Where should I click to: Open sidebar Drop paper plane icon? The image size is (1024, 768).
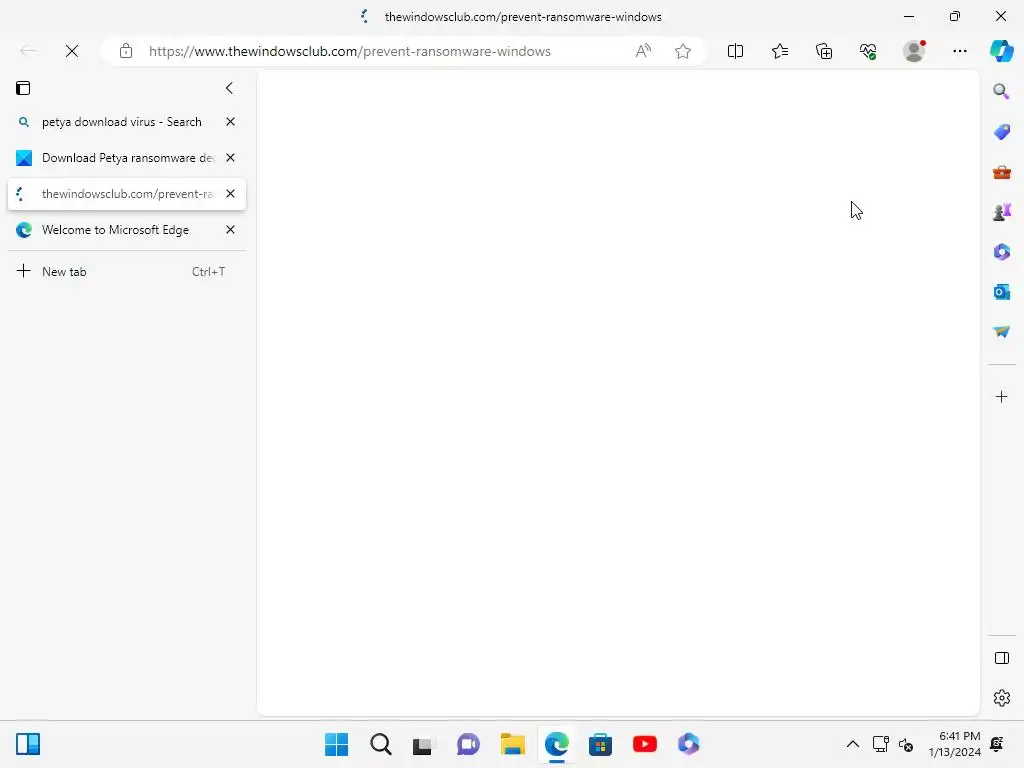coord(1001,332)
